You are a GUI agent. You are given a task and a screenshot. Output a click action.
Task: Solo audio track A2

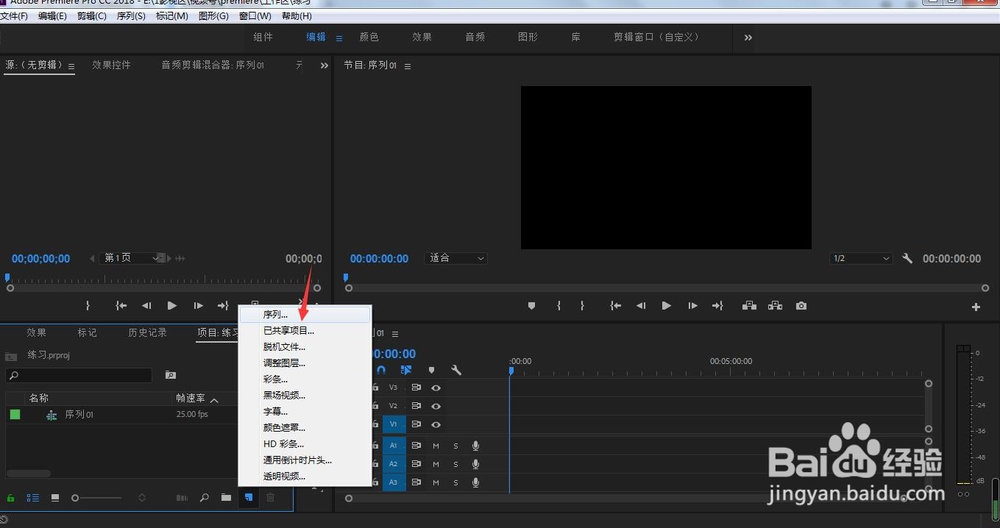[455, 464]
